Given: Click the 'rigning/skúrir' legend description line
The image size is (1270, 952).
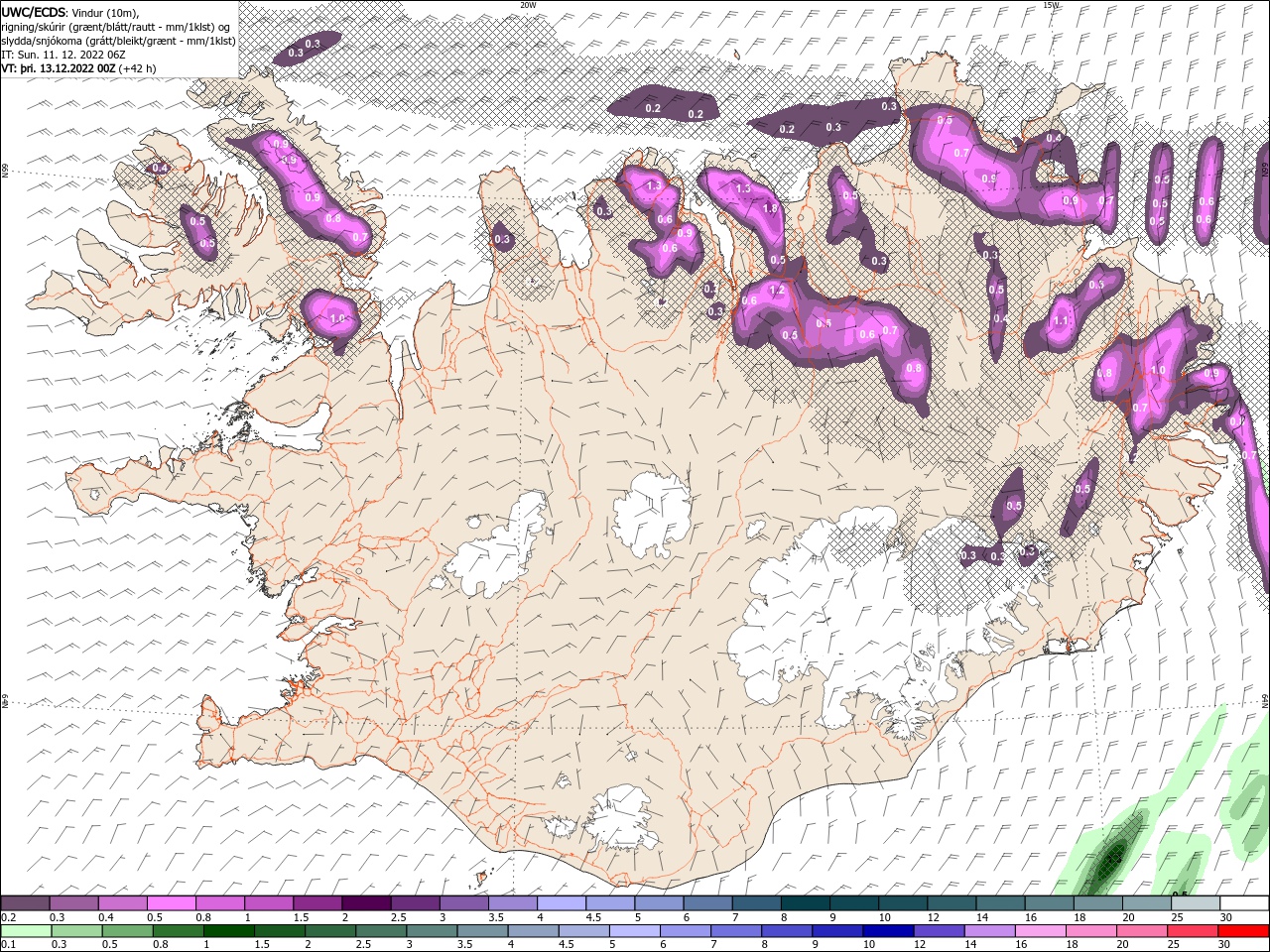Looking at the screenshot, I should 116,27.
